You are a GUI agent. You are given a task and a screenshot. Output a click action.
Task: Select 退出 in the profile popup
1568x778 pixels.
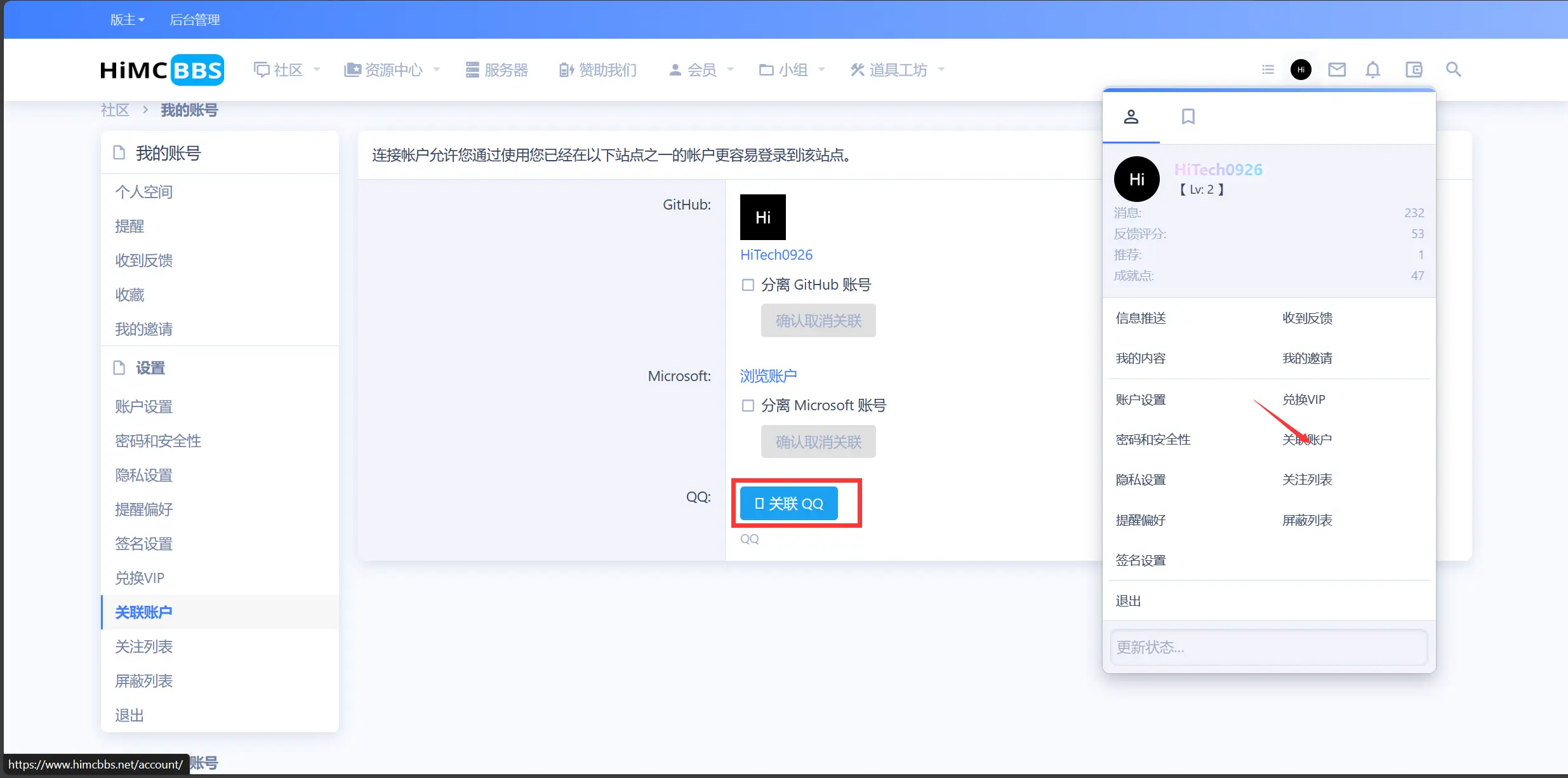tap(1127, 600)
